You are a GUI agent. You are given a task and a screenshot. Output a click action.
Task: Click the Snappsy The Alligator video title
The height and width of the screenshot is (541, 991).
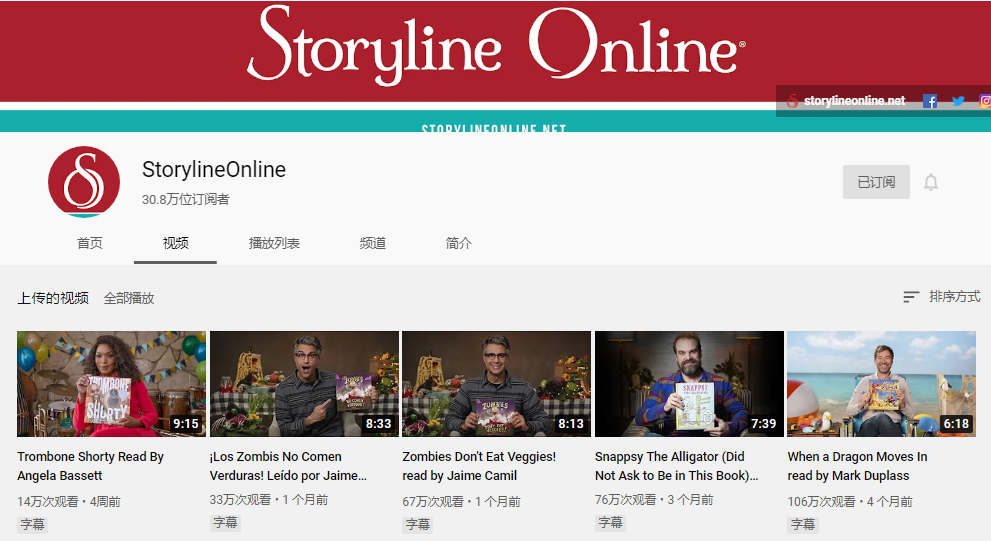[x=676, y=466]
